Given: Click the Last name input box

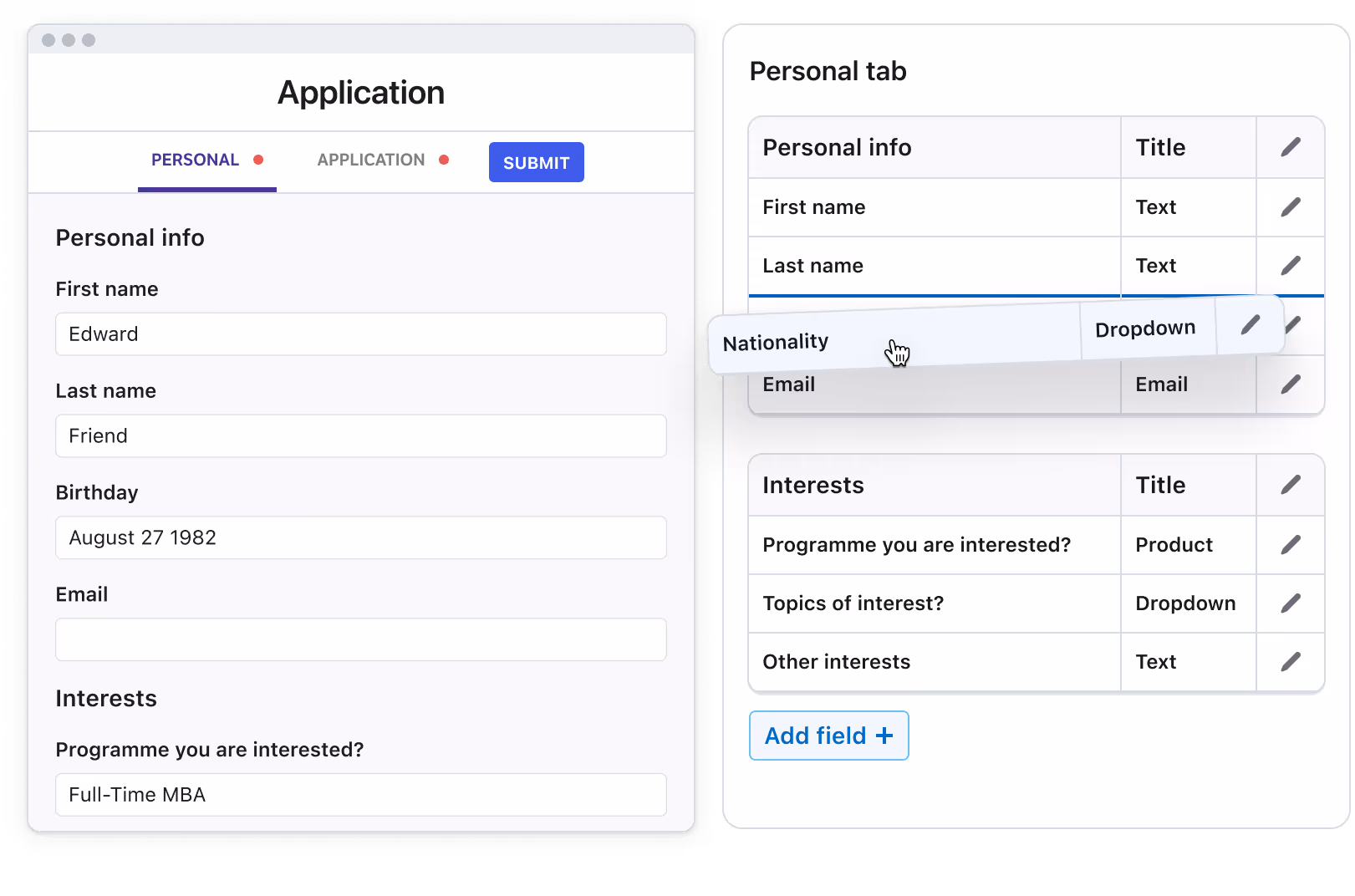Looking at the screenshot, I should point(360,436).
